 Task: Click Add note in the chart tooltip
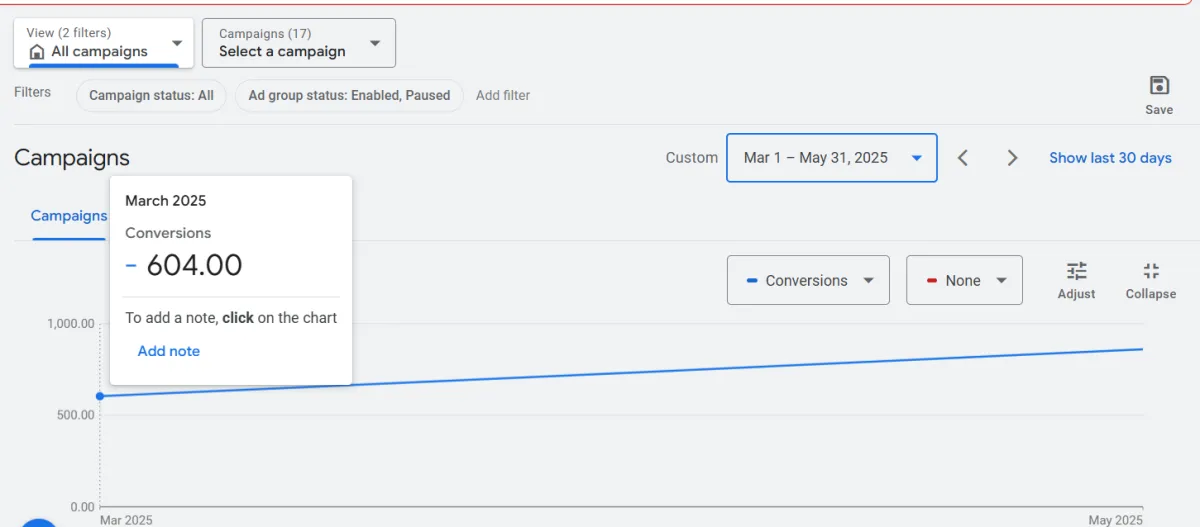(x=169, y=351)
